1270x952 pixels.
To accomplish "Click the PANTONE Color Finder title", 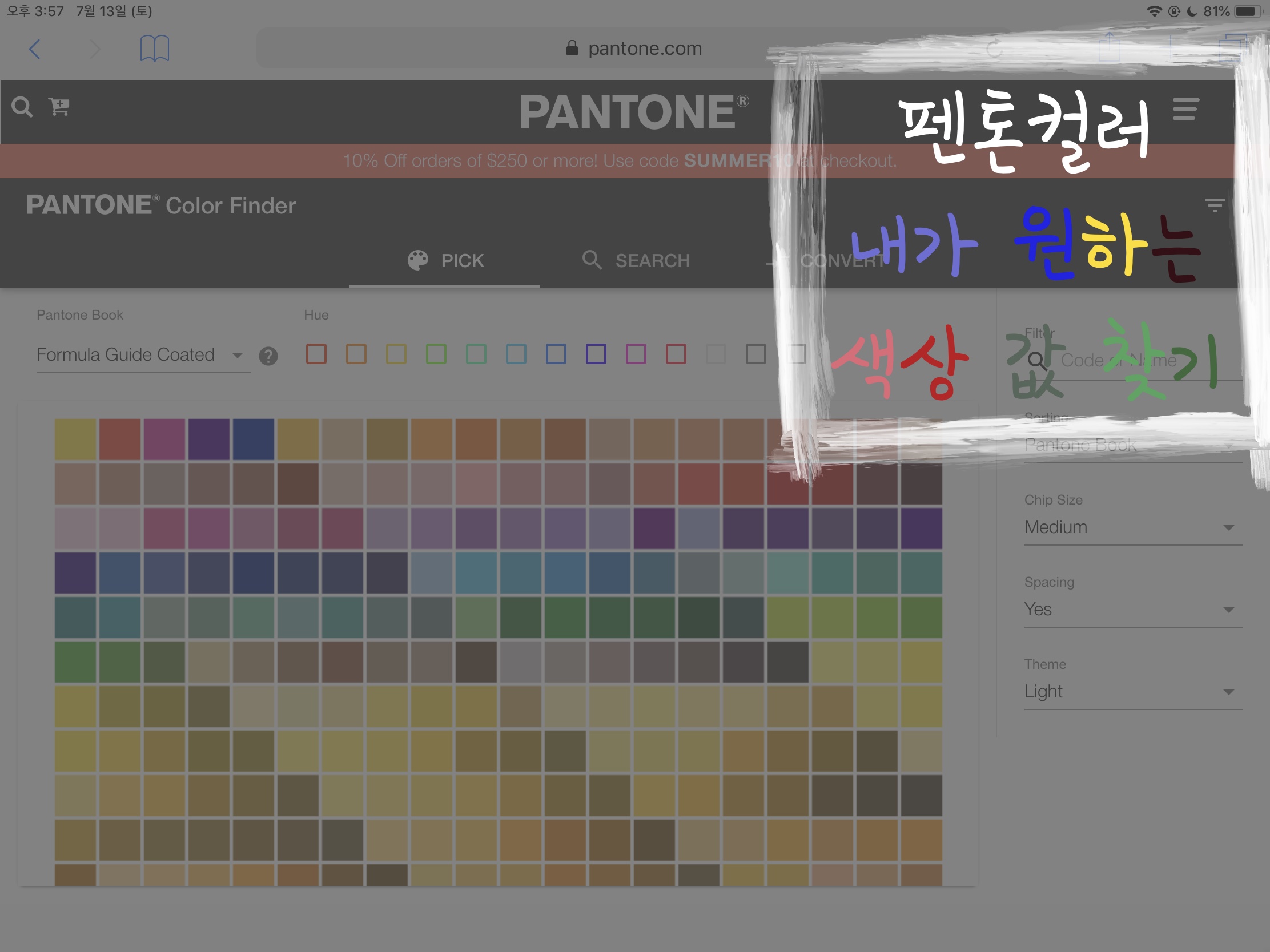I will pos(162,205).
